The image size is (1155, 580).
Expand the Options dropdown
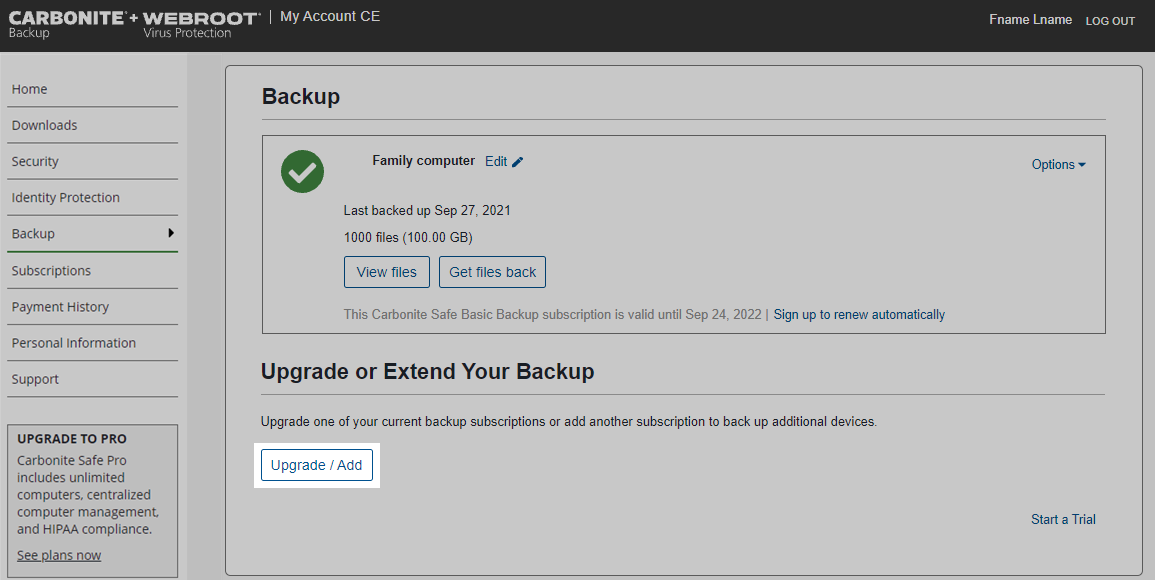coord(1058,165)
